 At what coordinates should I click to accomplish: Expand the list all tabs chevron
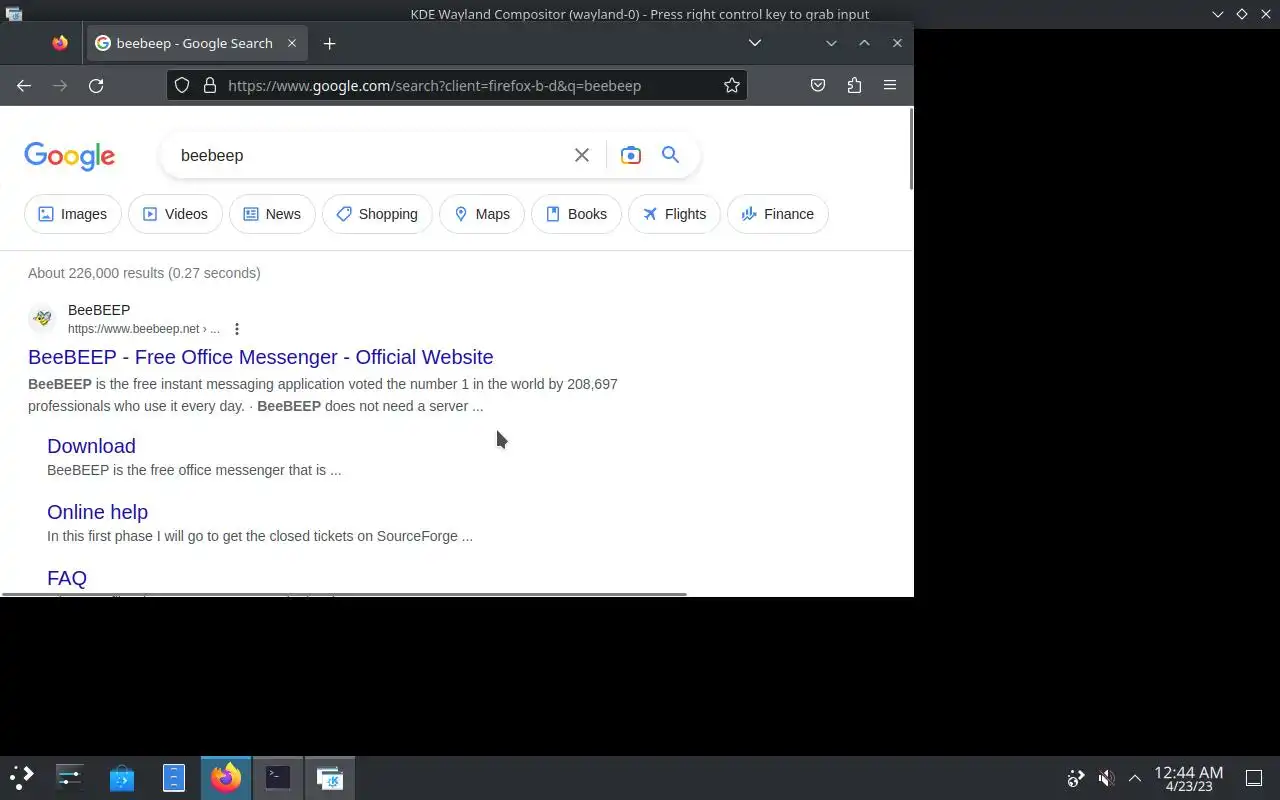pos(755,43)
